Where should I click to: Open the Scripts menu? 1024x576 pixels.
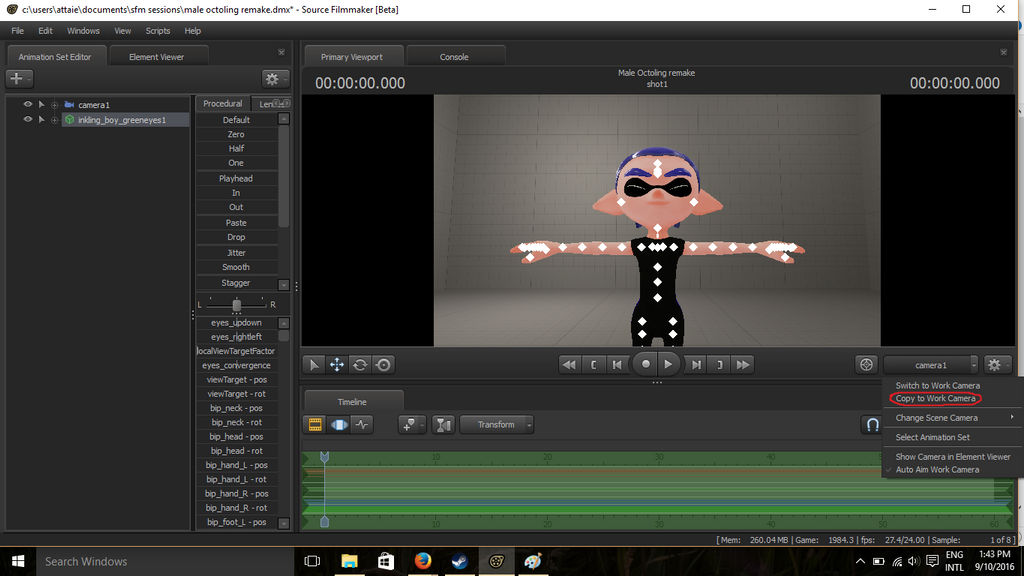click(157, 31)
